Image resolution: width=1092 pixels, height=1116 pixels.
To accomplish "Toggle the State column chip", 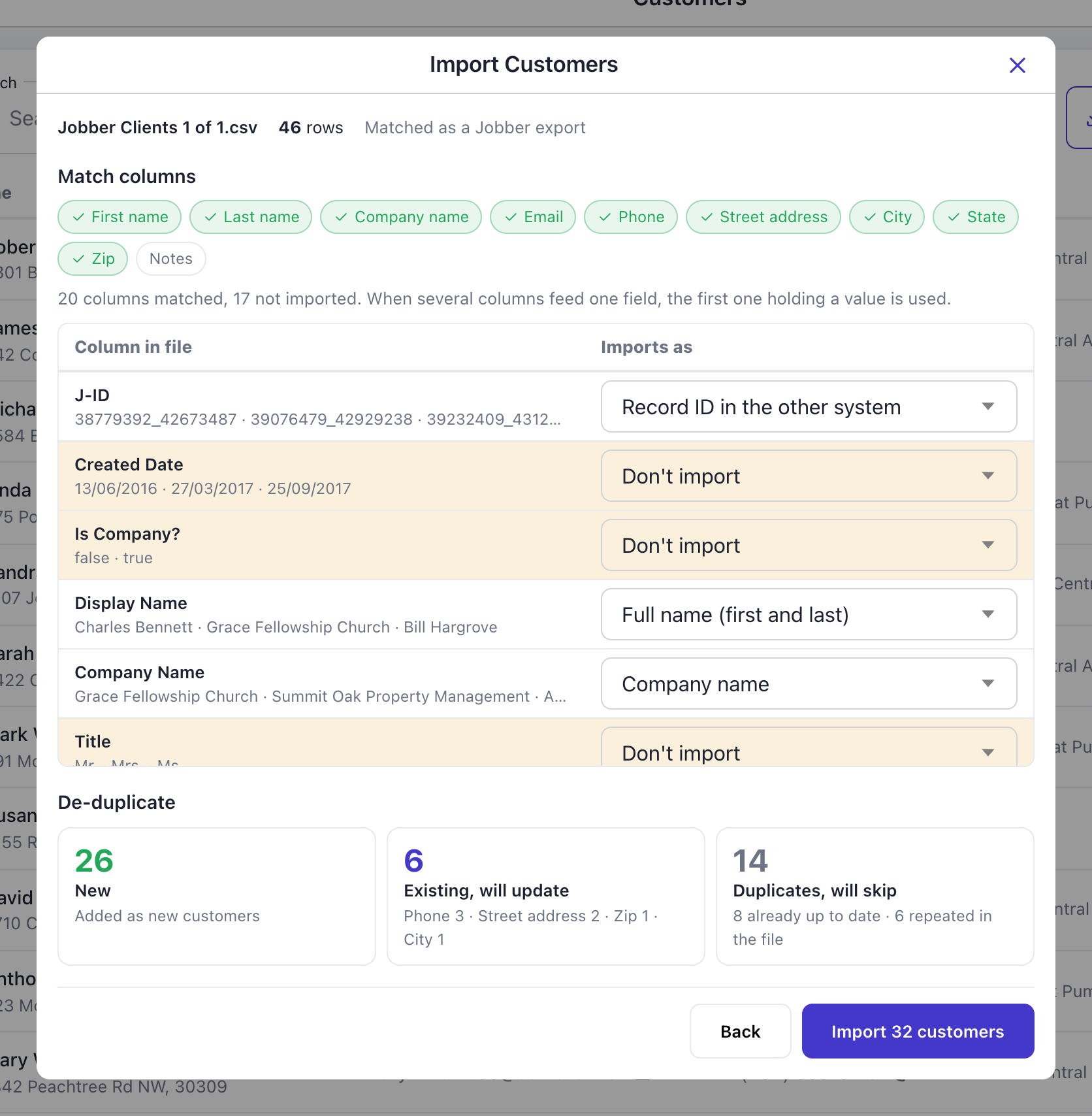I will [976, 217].
